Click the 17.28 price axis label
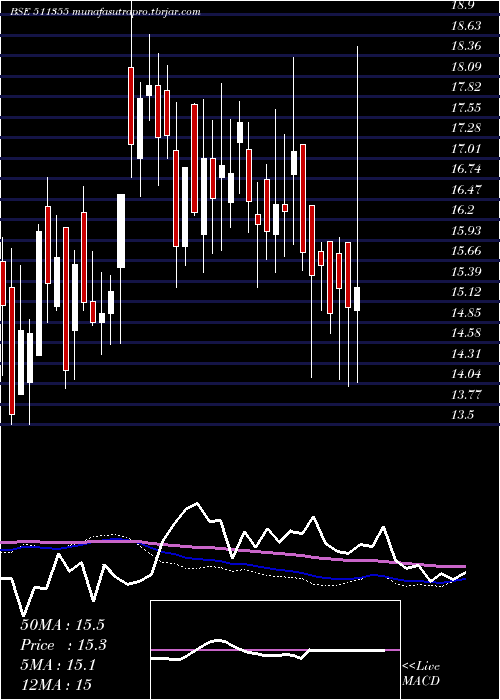Image resolution: width=500 pixels, height=700 pixels. point(466,128)
